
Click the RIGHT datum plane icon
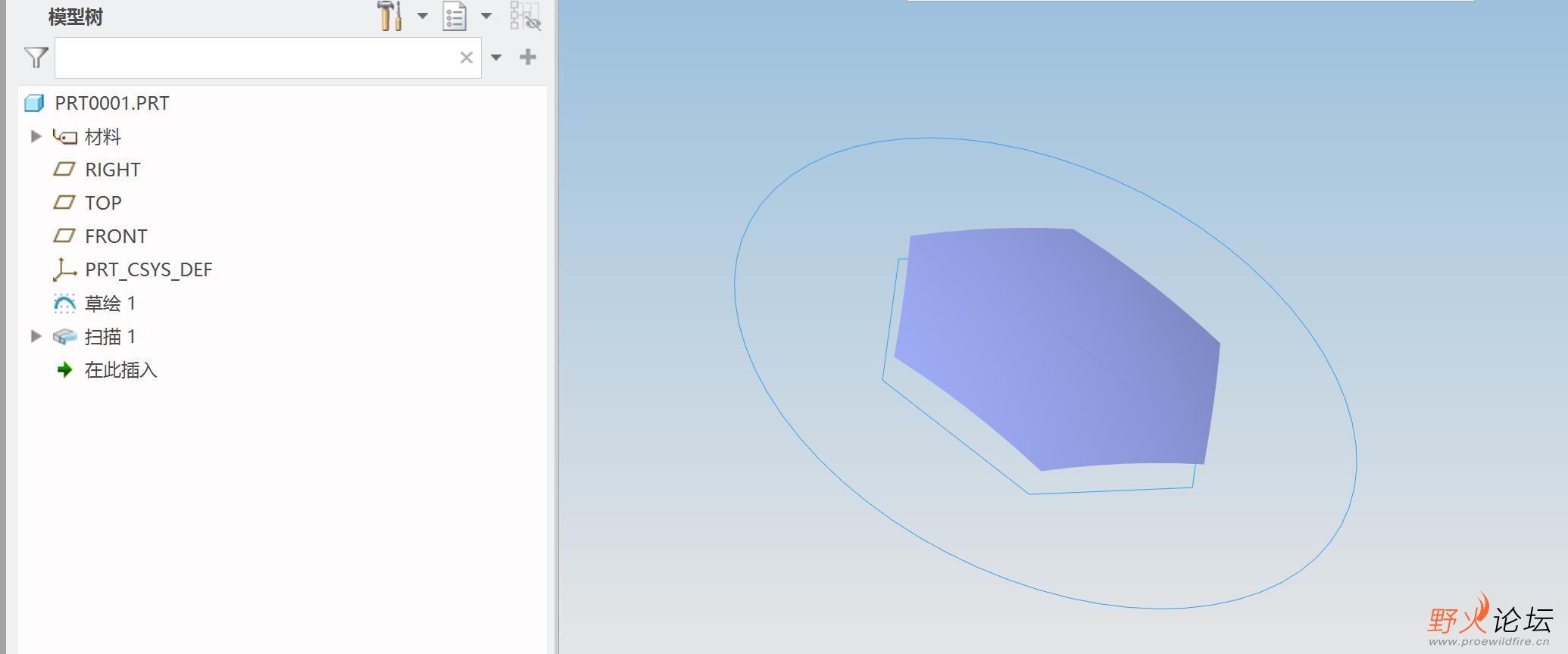[64, 169]
